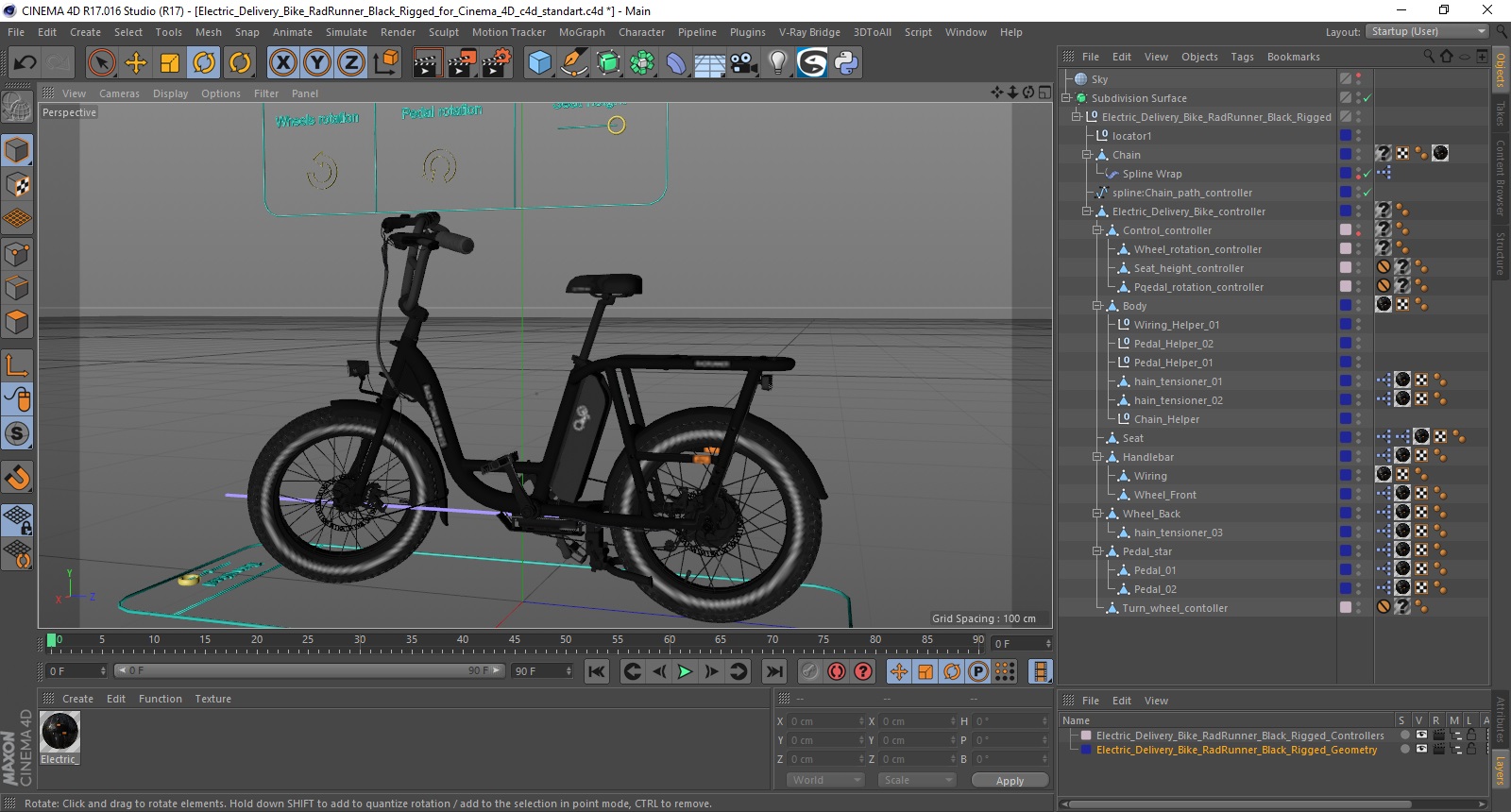This screenshot has height=812, width=1511.
Task: Click the Apply button
Action: 1010,781
